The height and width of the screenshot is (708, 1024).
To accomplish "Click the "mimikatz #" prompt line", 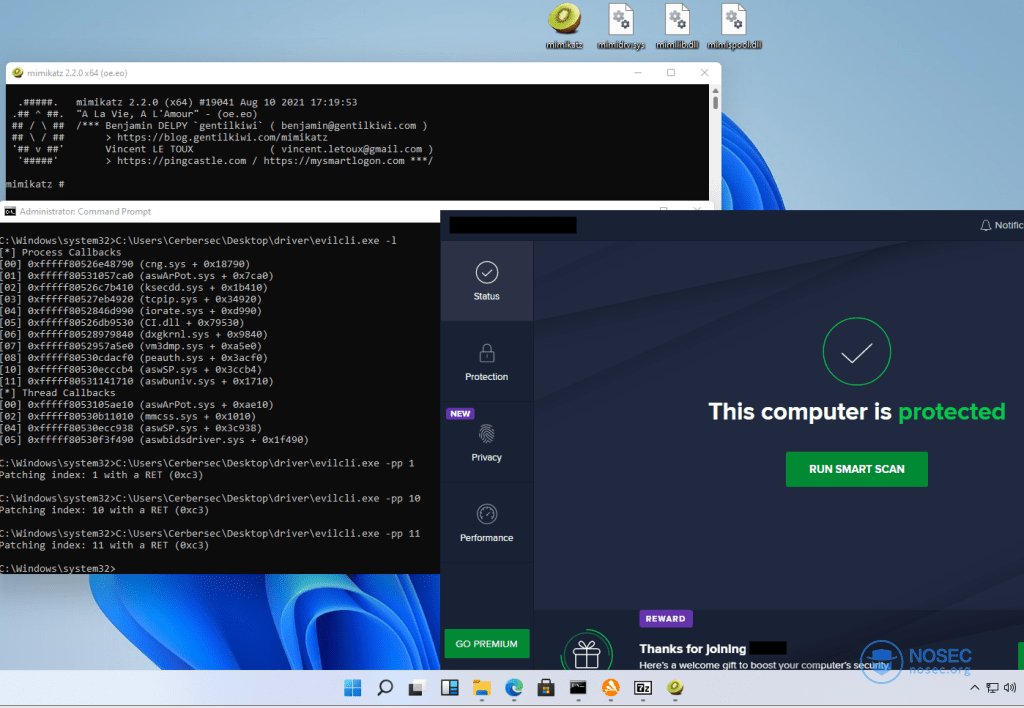I will pos(35,184).
